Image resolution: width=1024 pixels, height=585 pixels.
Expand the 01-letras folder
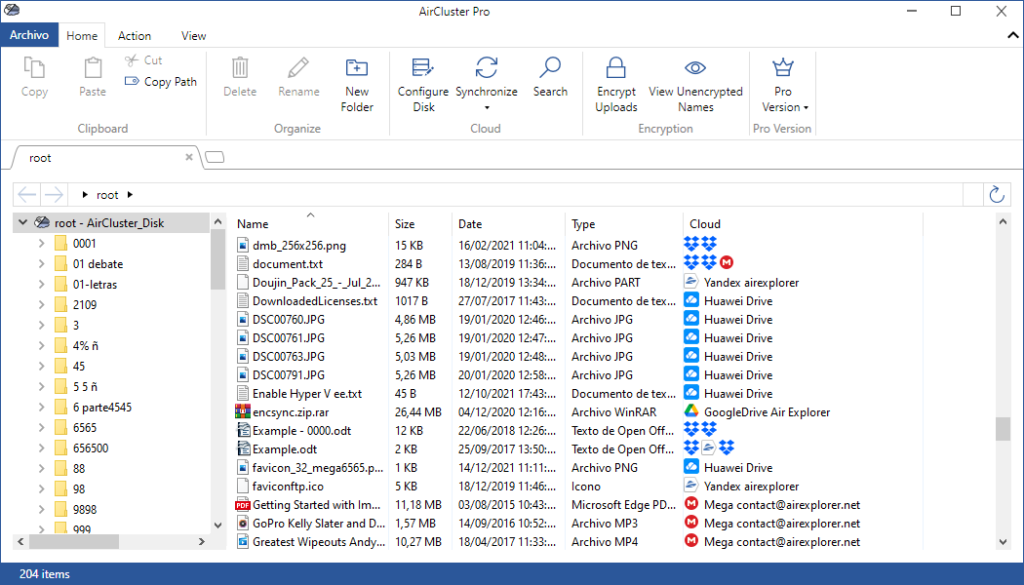(41, 285)
